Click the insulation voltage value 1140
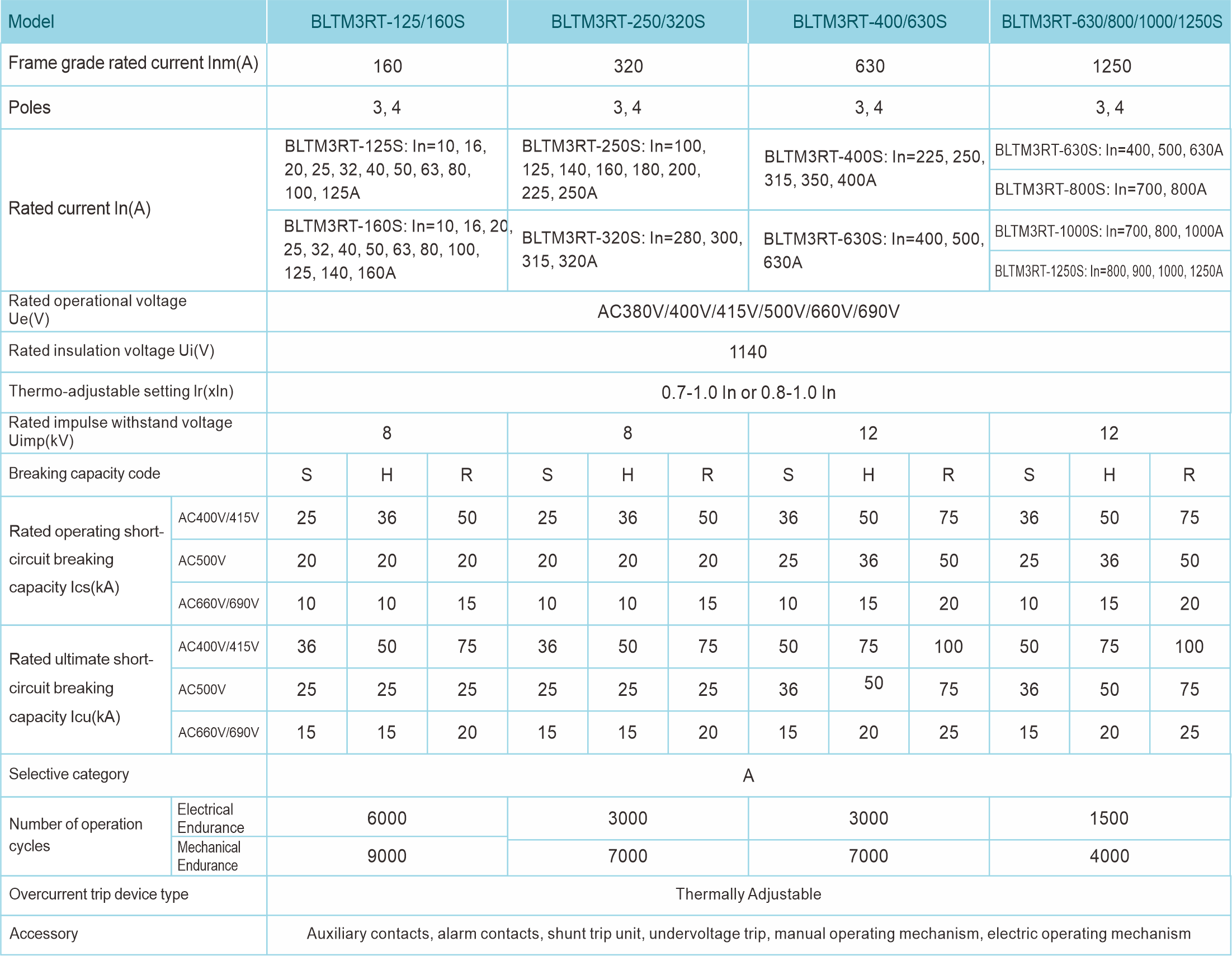 [x=748, y=352]
